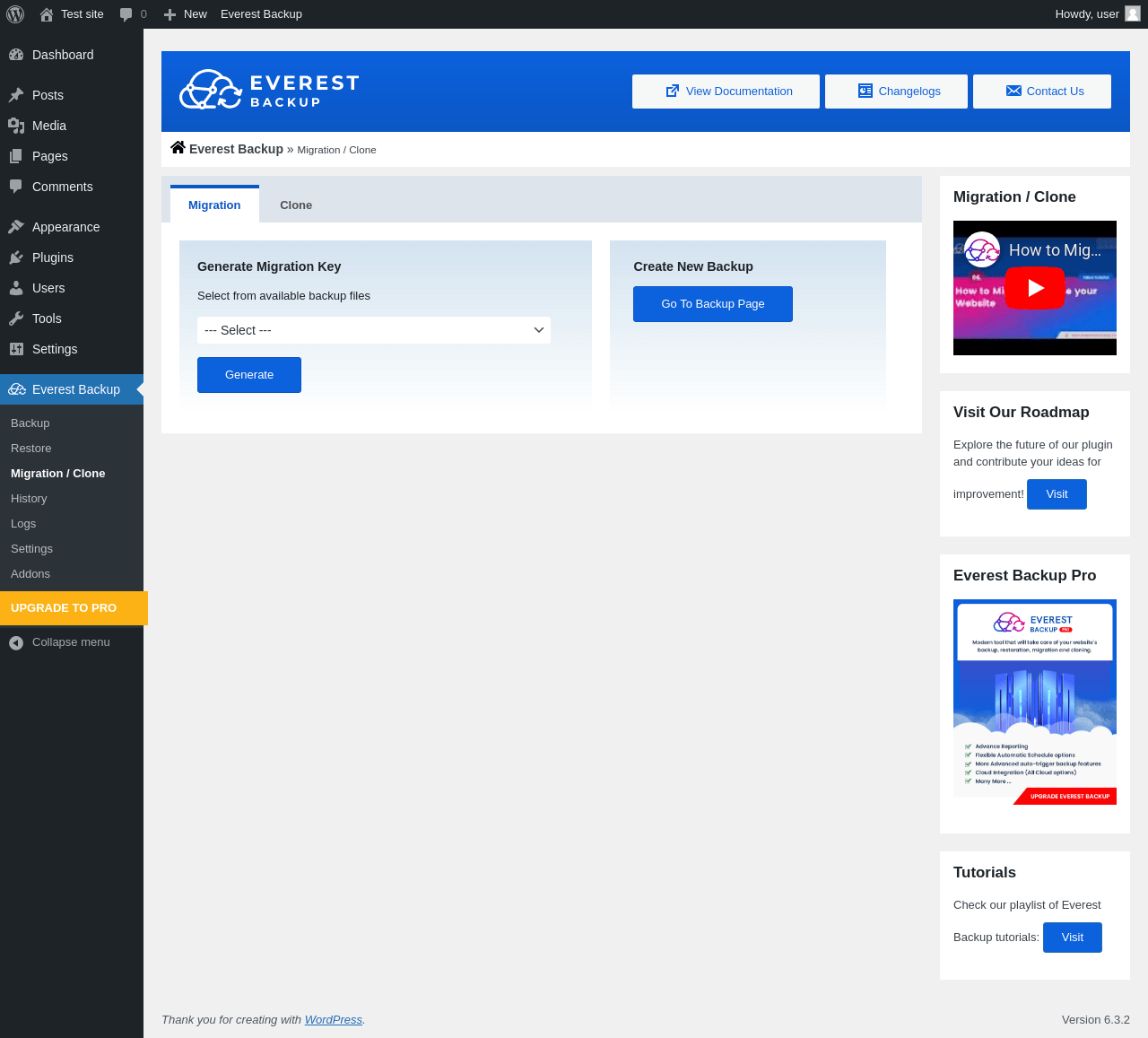Click the Plugins plug icon
Screen dimensions: 1148x1038
click(16, 257)
